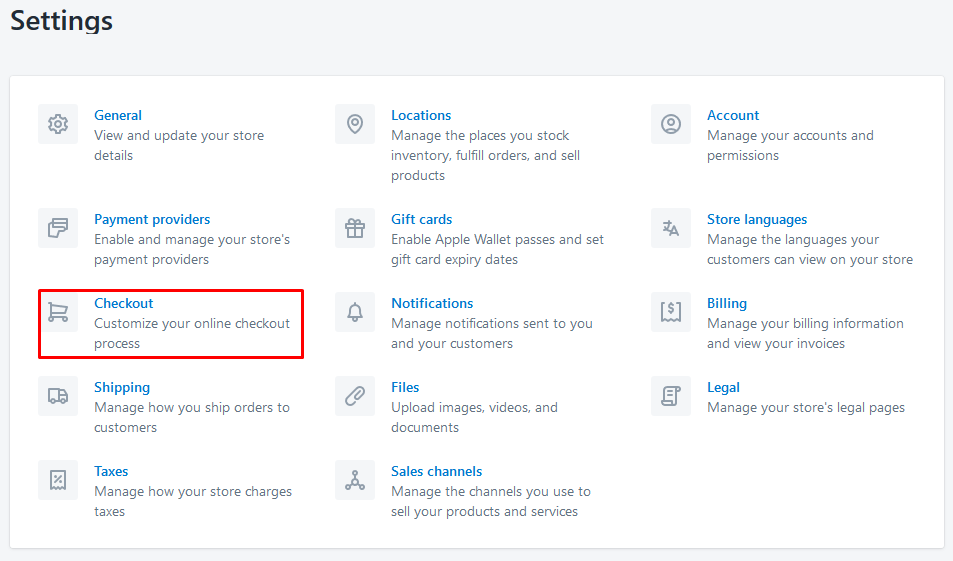
Task: Click the Legal document scroll icon
Action: coord(671,396)
